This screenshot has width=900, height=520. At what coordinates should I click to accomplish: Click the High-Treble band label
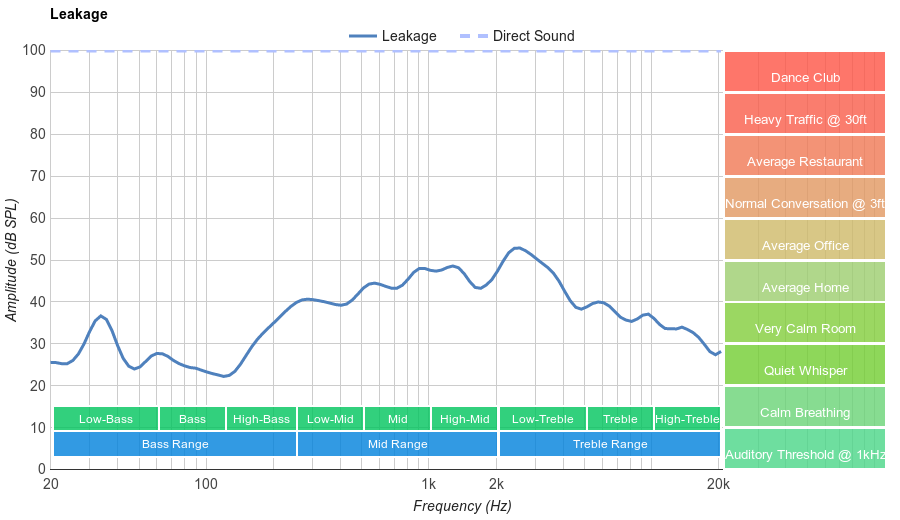(687, 419)
